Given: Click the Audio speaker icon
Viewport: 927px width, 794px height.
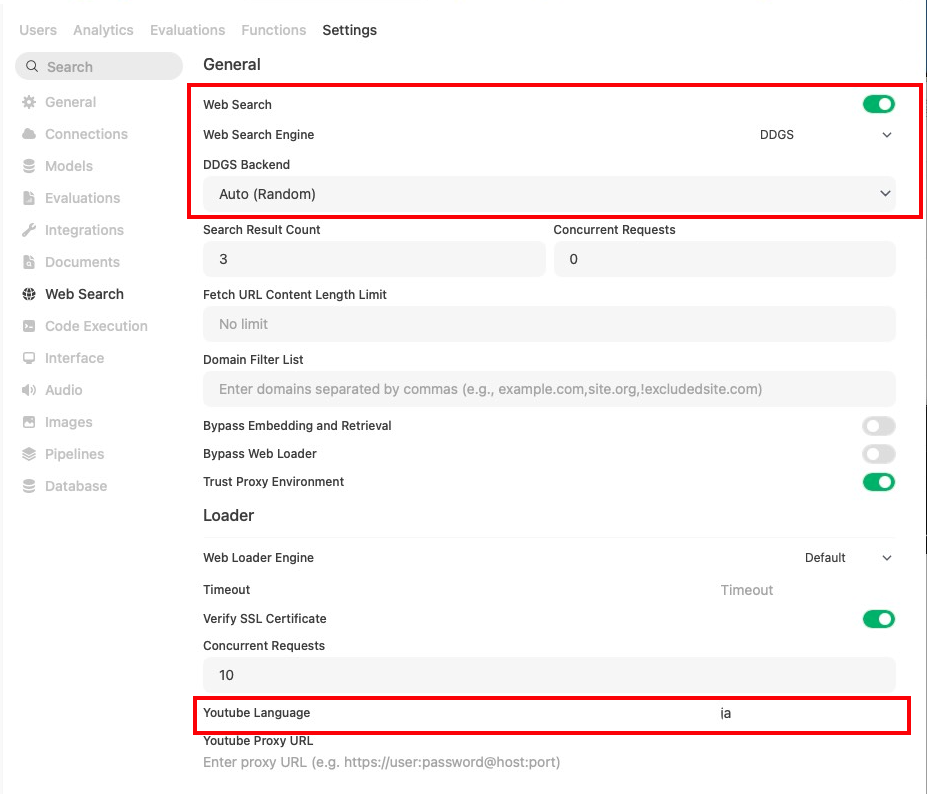Looking at the screenshot, I should (x=29, y=390).
